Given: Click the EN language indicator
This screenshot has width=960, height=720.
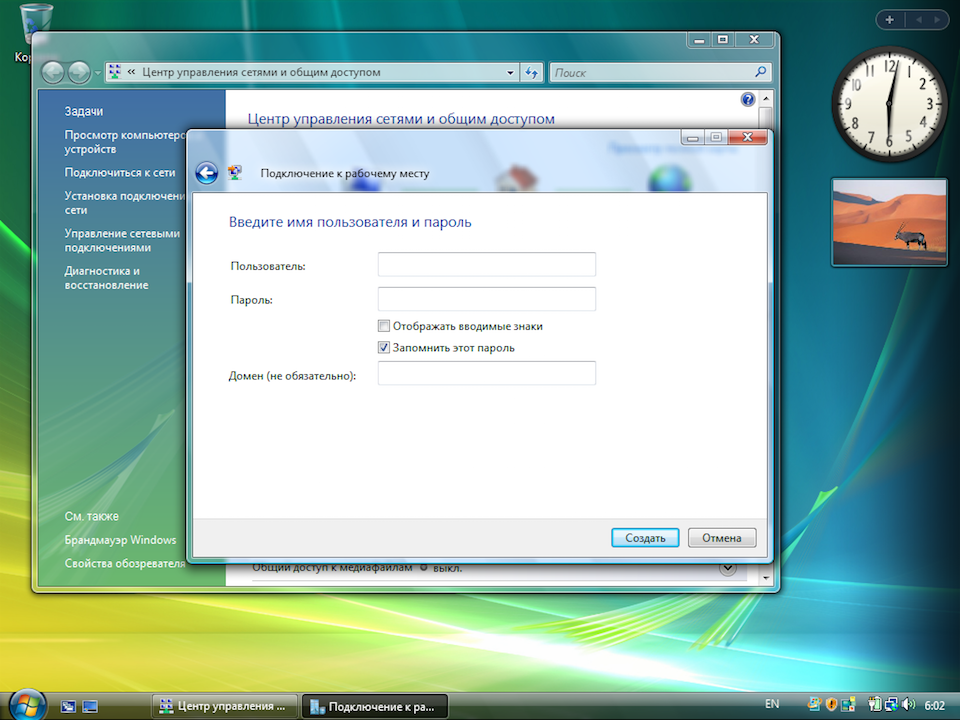Looking at the screenshot, I should point(771,704).
